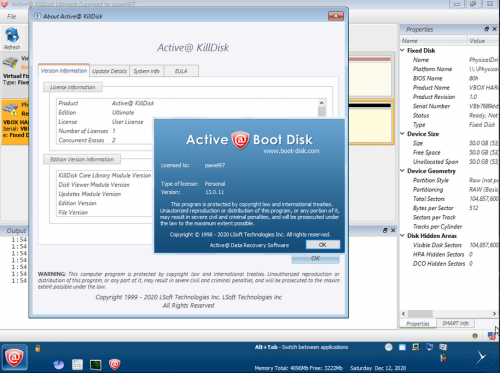Select the Serial Number property row
The width and height of the screenshot is (500, 373).
(449, 106)
